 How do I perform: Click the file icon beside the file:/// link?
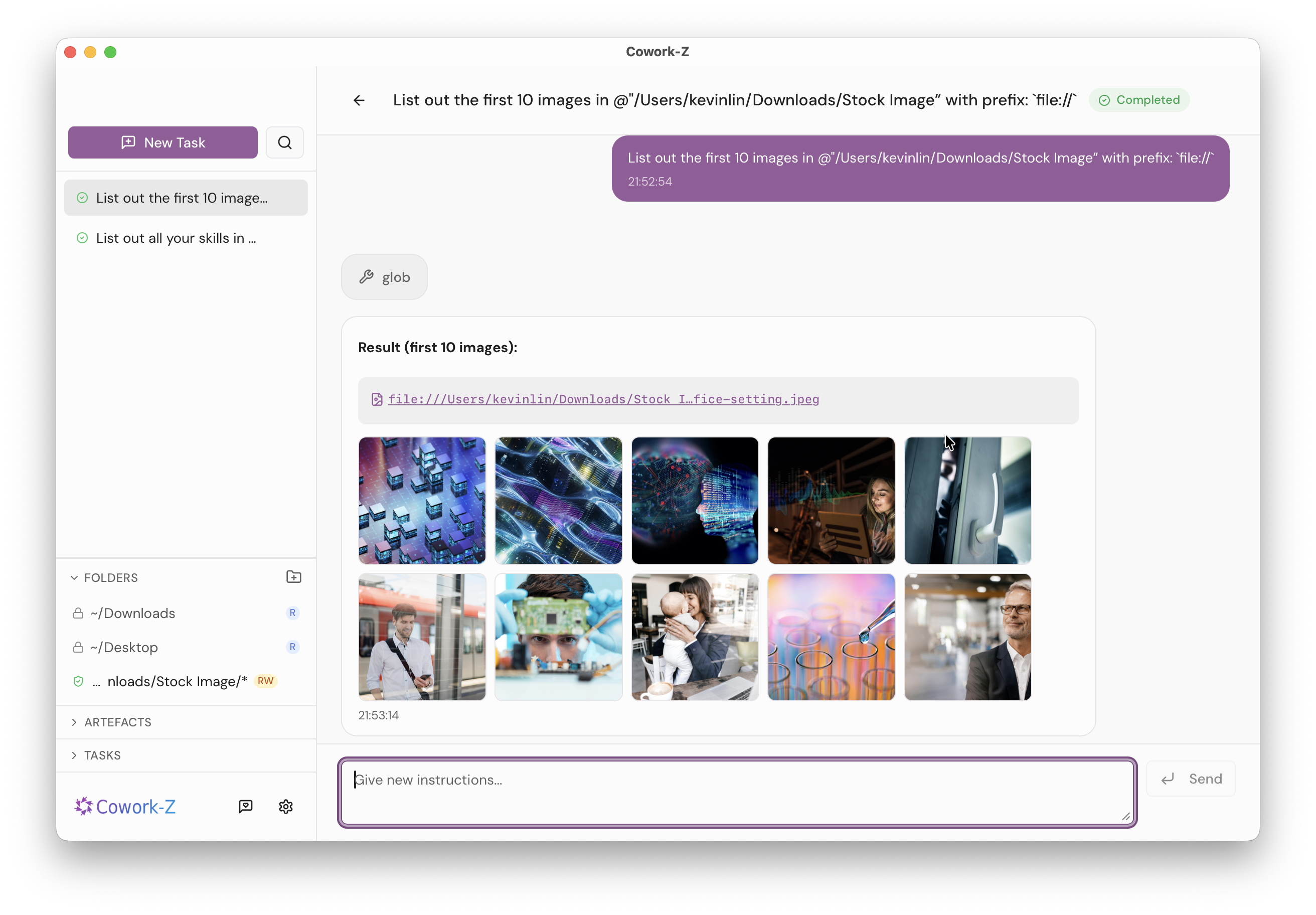tap(377, 399)
